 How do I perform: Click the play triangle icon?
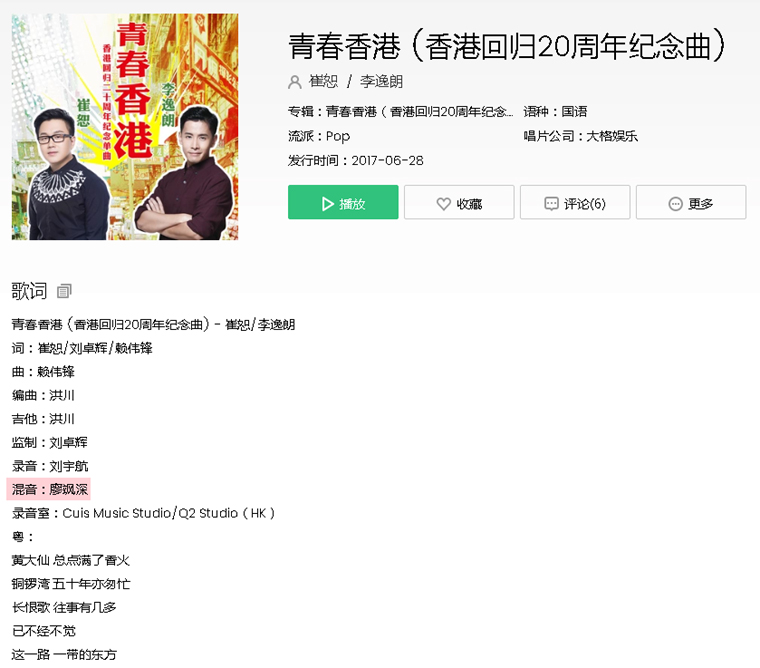point(328,204)
